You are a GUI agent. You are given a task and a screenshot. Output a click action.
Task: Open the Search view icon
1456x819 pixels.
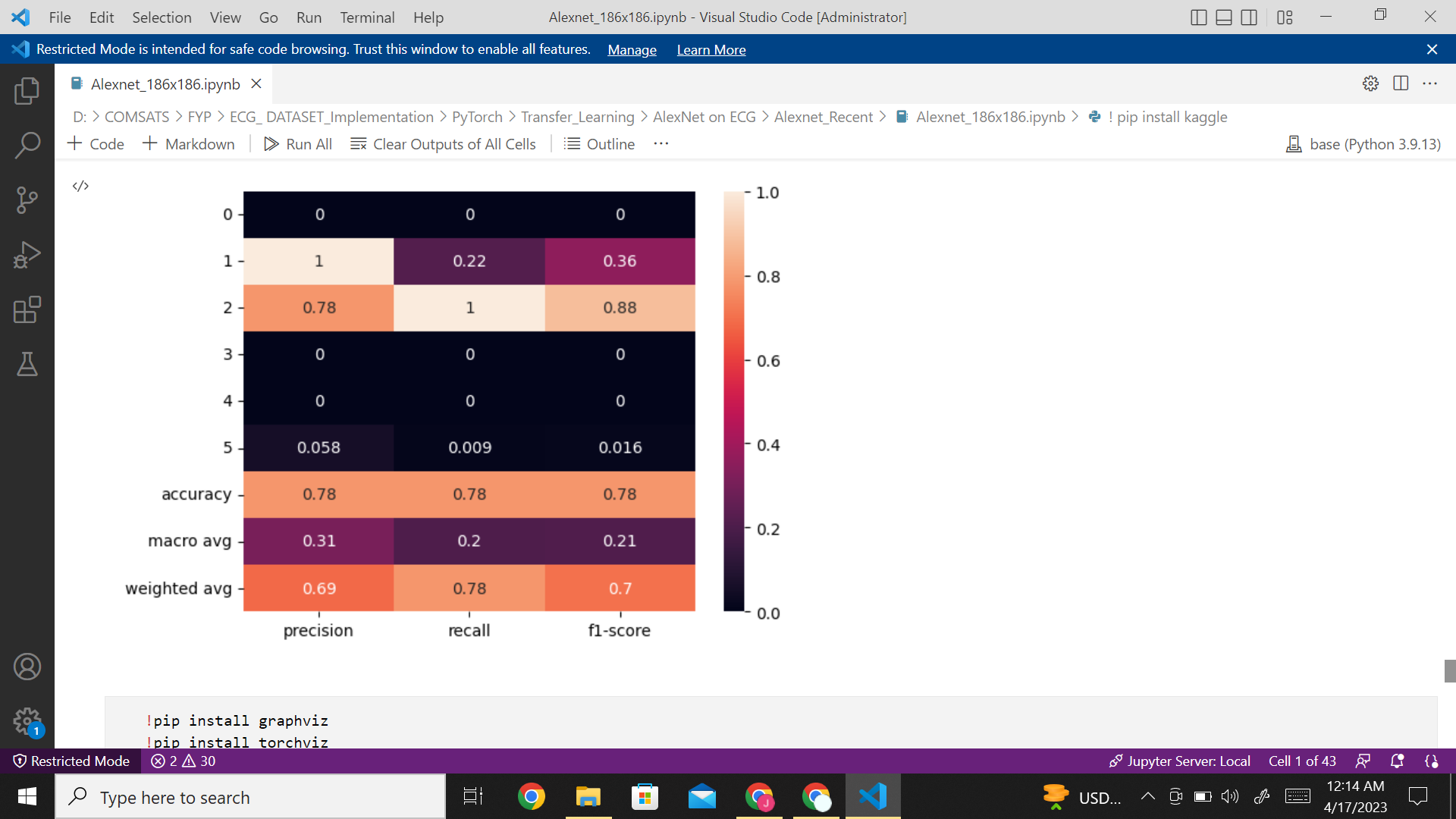point(27,145)
